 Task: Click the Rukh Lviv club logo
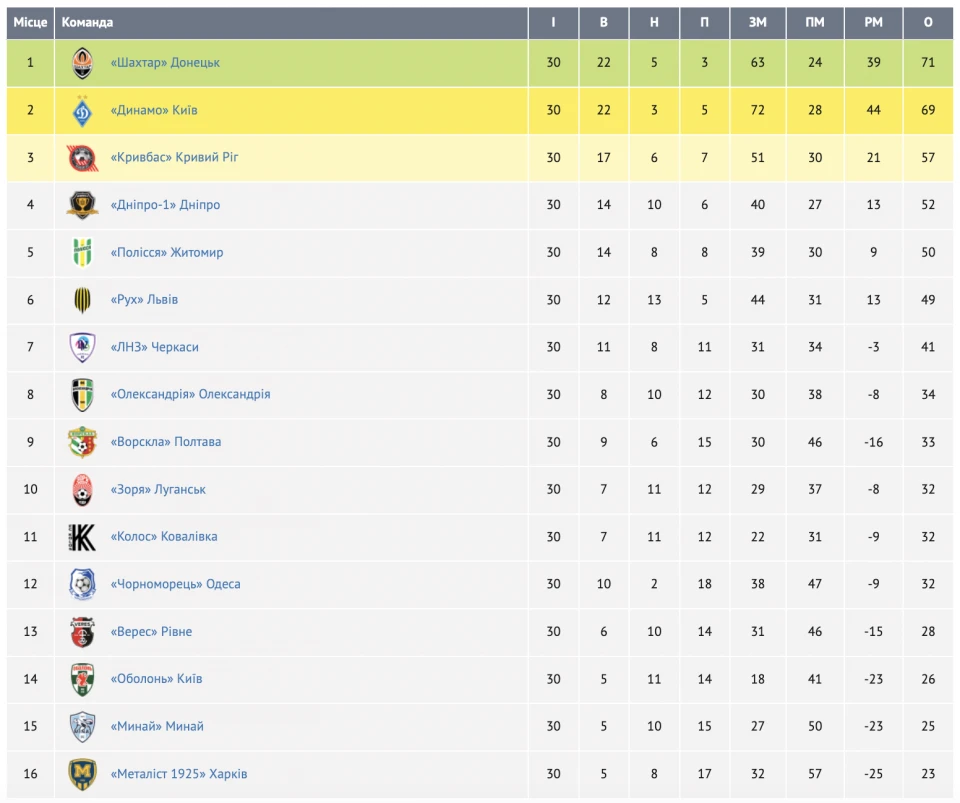pyautogui.click(x=82, y=300)
